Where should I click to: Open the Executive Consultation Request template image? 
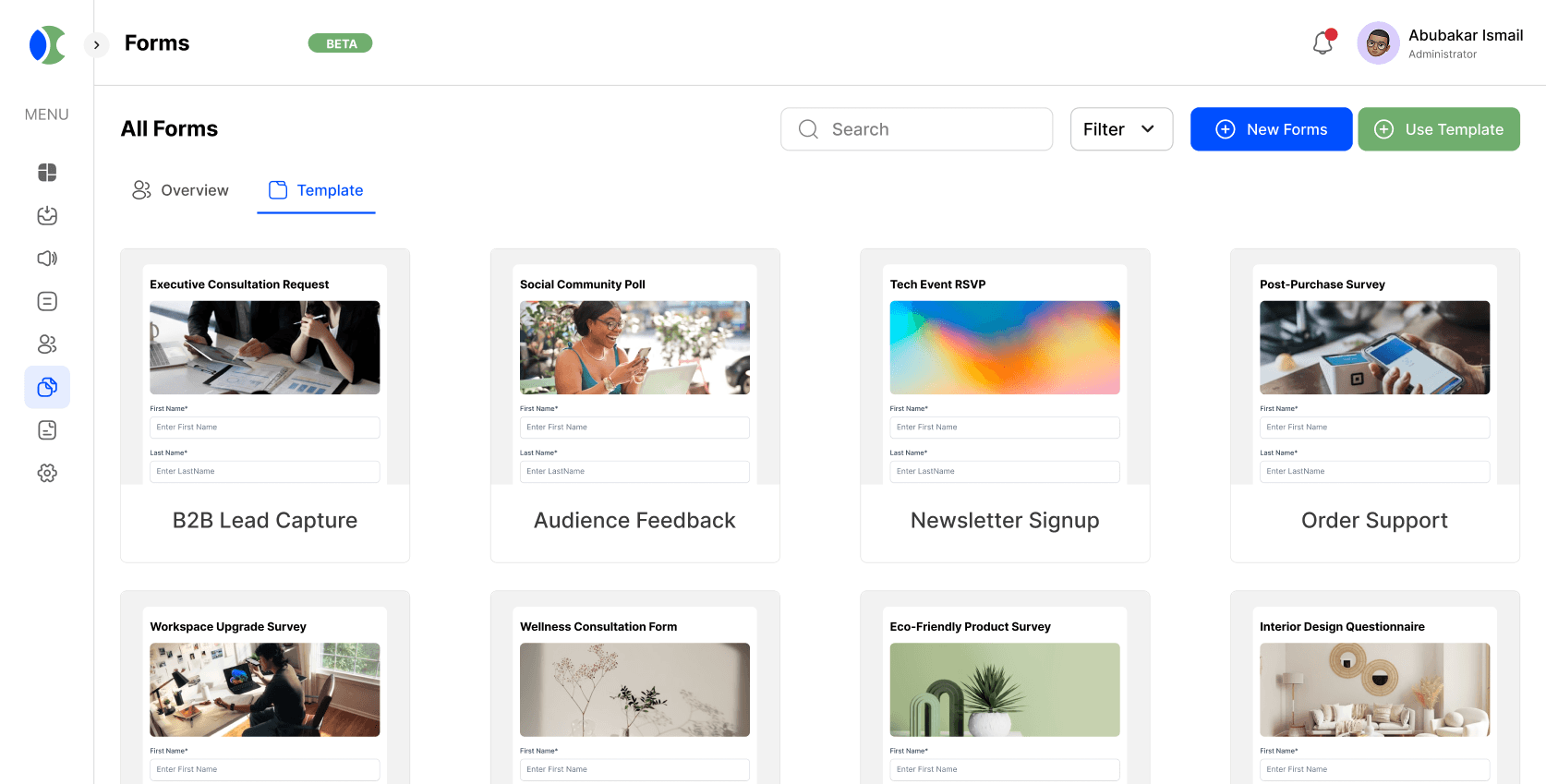pos(265,347)
